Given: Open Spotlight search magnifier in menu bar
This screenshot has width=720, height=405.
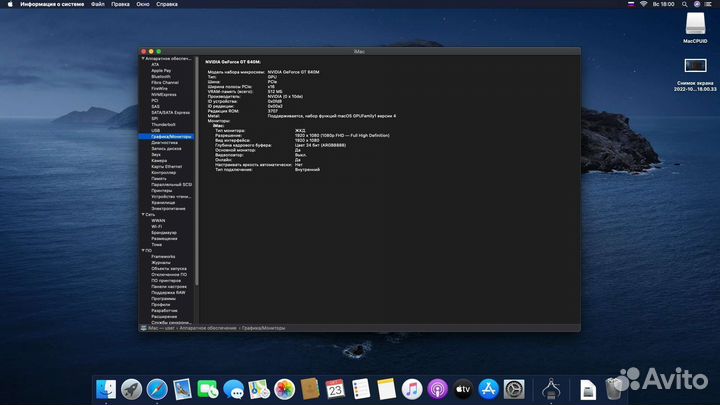Looking at the screenshot, I should (x=684, y=4).
